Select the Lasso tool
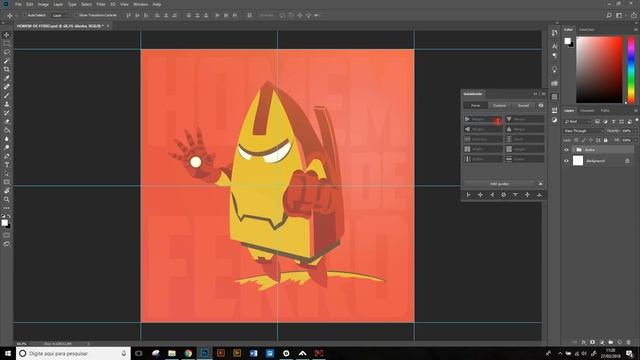Viewport: 640px width, 360px height. (7, 52)
